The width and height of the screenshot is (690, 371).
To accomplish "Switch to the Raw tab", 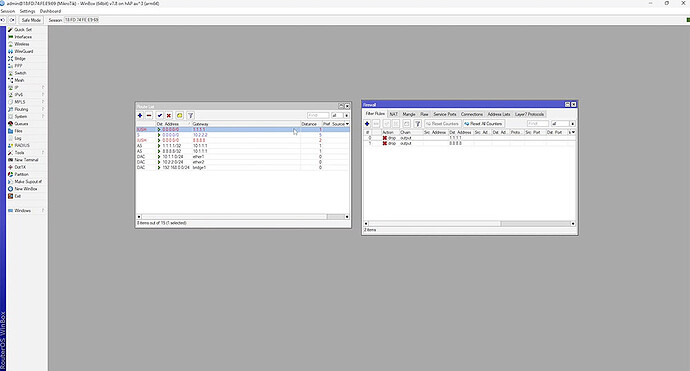I will pos(424,114).
